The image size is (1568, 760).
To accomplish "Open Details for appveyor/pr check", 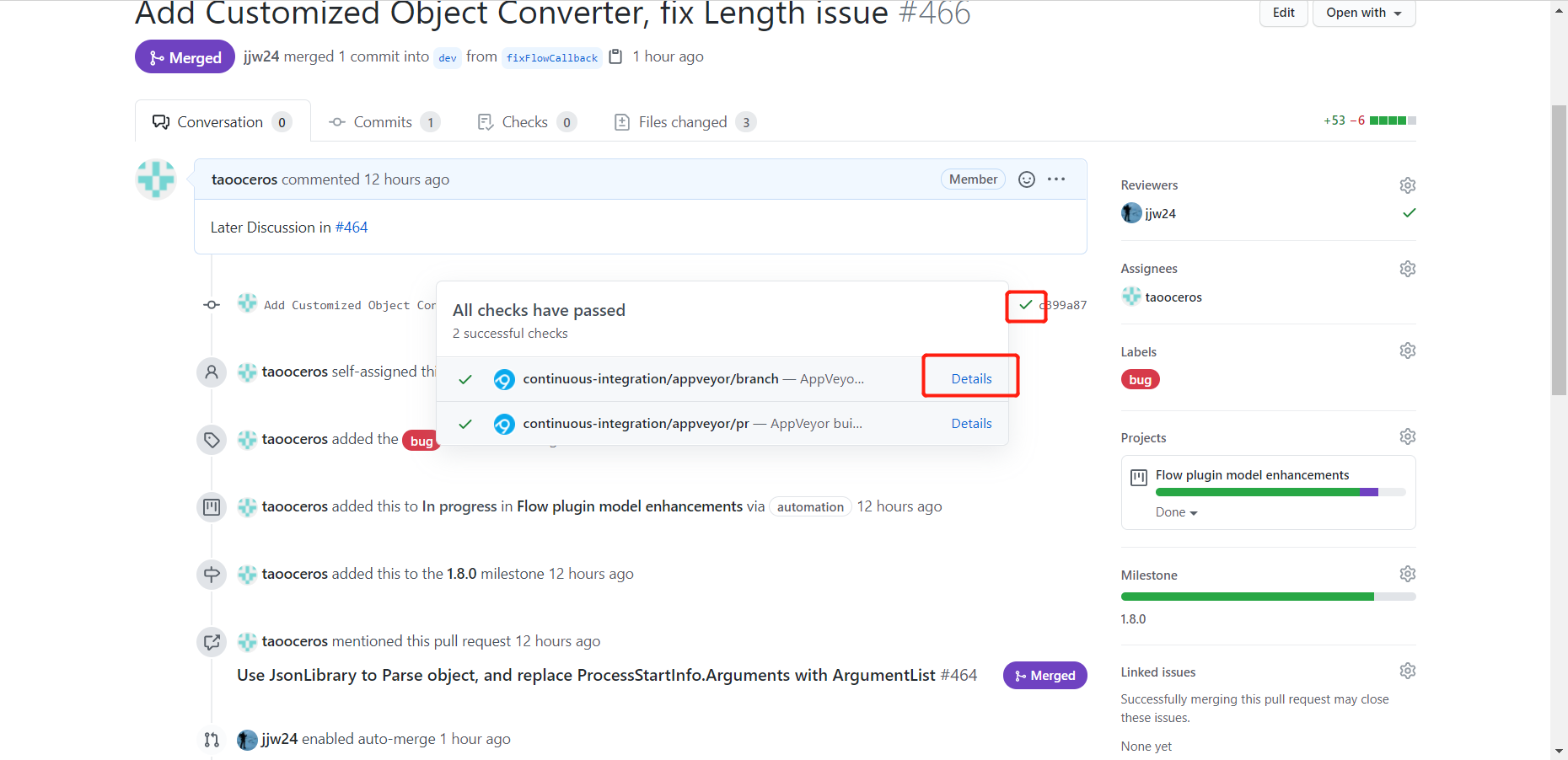I will pos(971,424).
